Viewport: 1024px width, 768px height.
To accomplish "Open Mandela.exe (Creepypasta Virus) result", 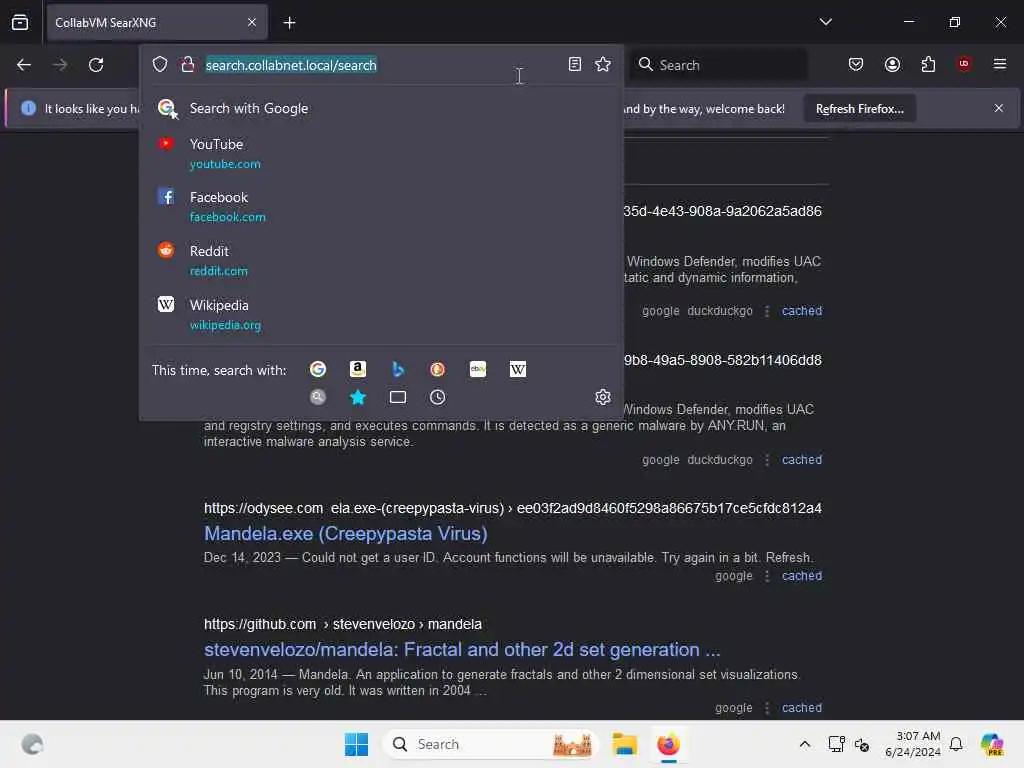I will (x=345, y=534).
